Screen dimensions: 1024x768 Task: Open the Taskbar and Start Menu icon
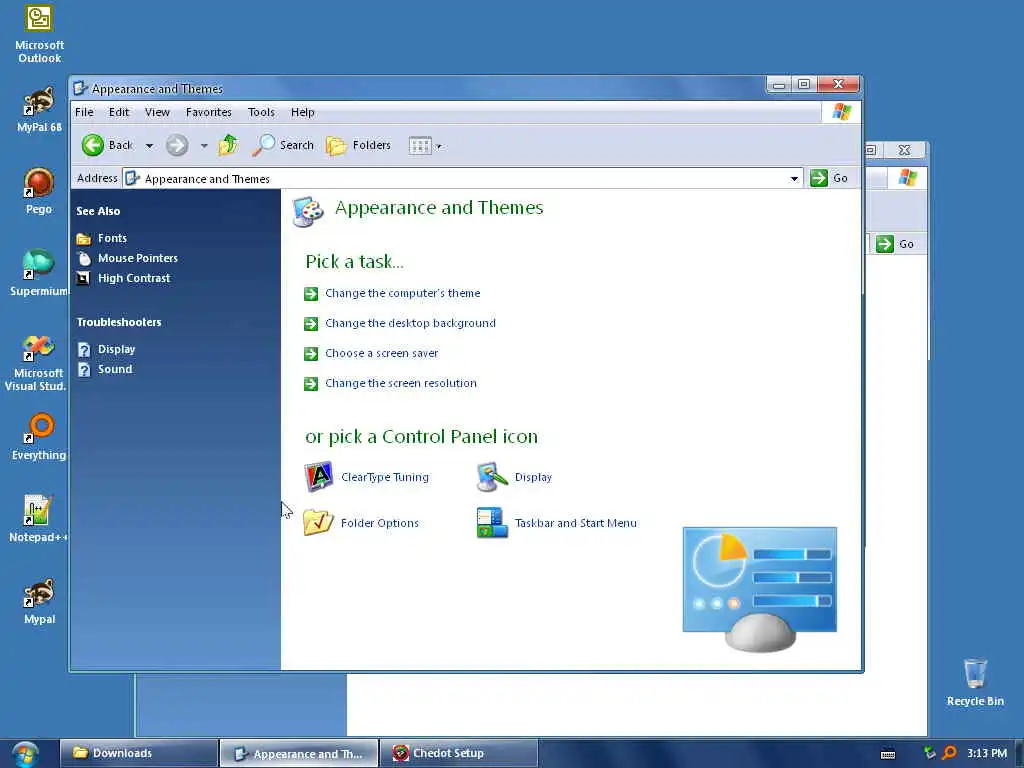(x=556, y=522)
